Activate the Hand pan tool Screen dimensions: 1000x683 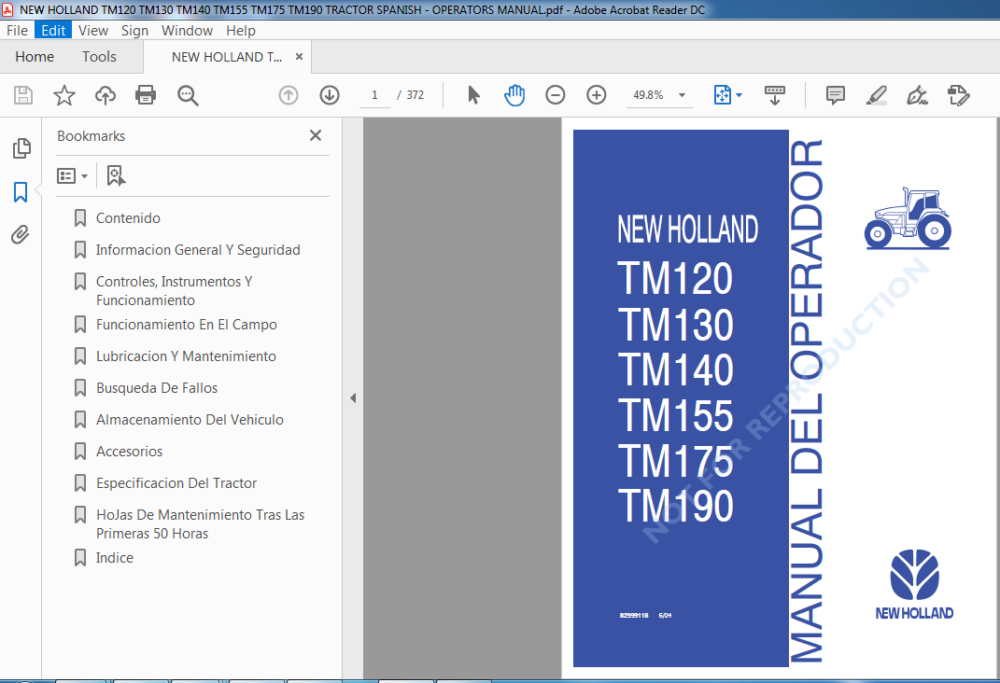[x=514, y=95]
